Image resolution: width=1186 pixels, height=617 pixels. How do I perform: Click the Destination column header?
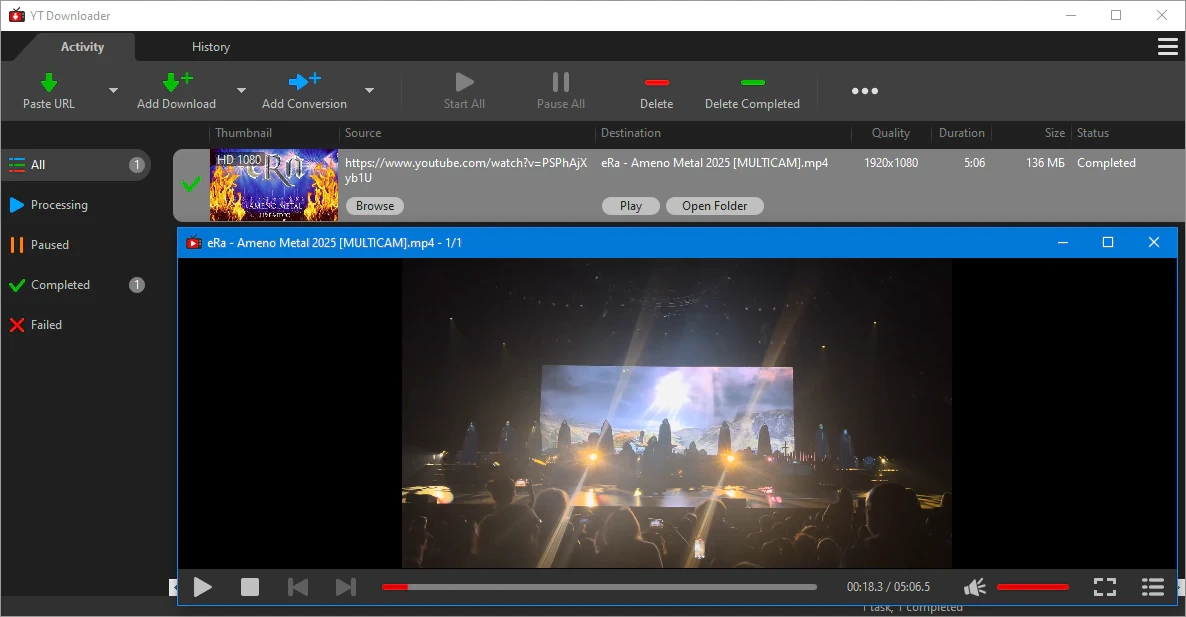click(x=631, y=133)
